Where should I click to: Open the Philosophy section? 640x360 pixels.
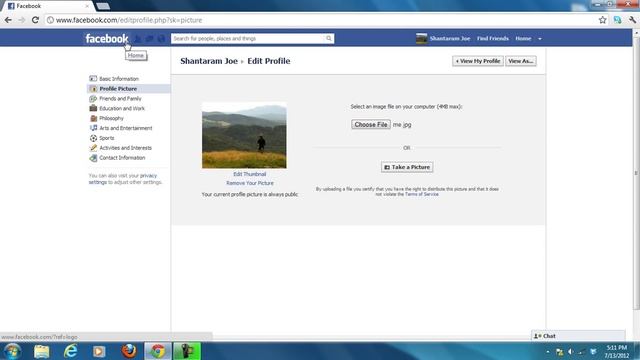coord(111,118)
